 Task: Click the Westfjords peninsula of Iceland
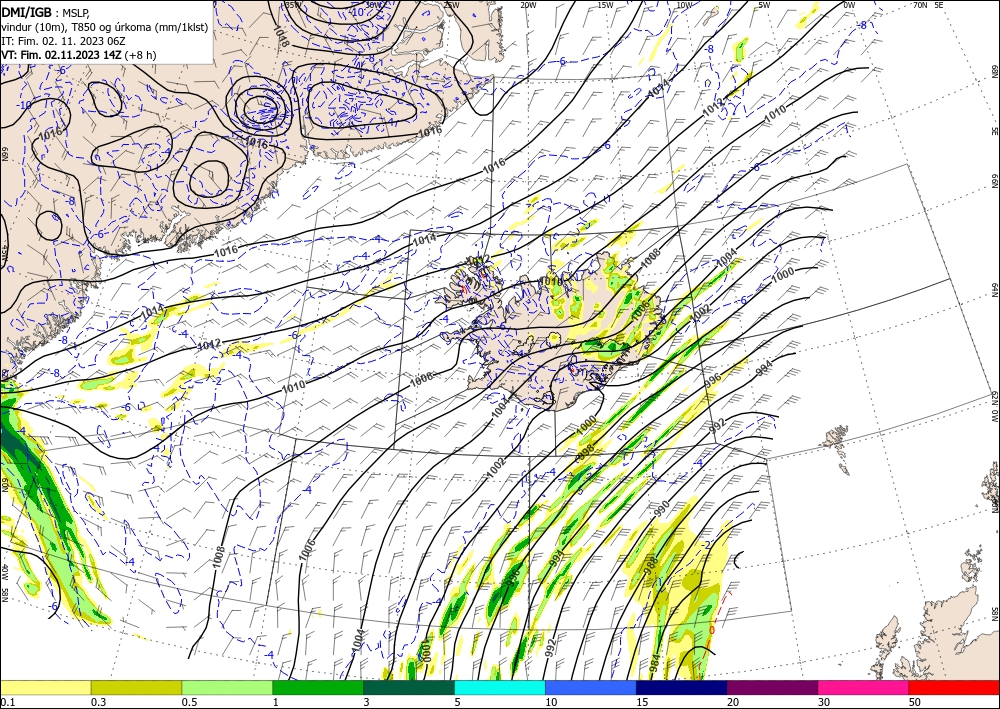click(470, 287)
